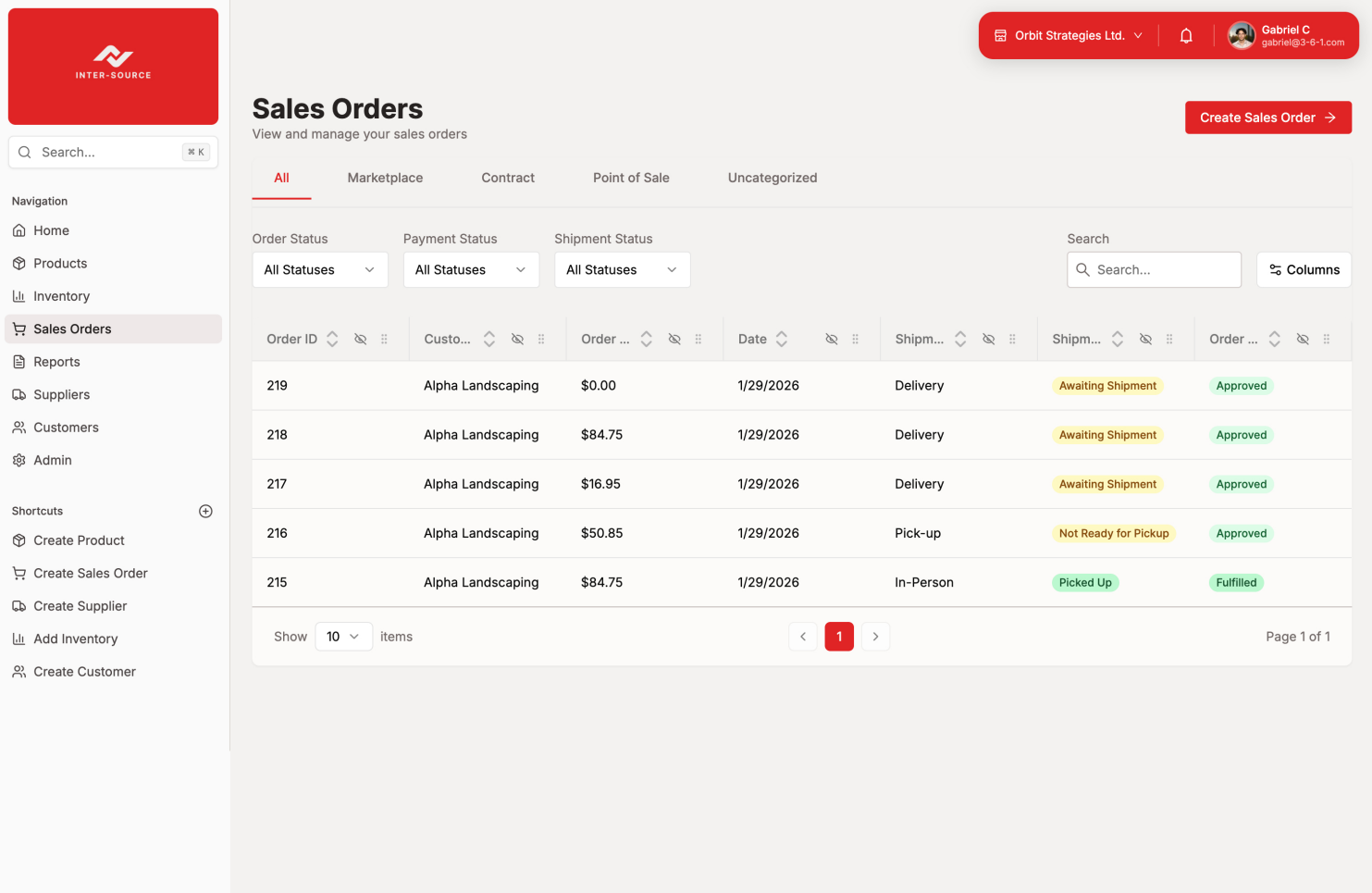Click the add shortcut plus icon
The width and height of the screenshot is (1372, 893).
205,511
